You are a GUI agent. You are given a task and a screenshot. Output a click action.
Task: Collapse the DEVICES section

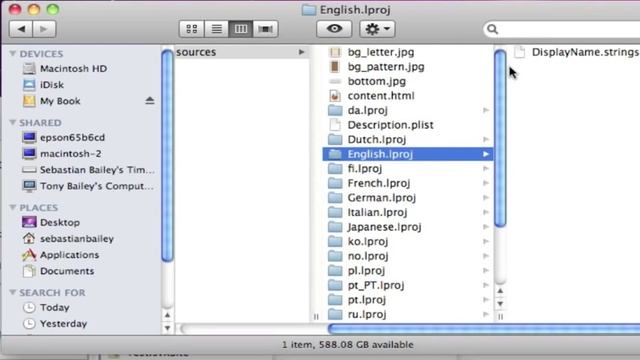coord(13,53)
